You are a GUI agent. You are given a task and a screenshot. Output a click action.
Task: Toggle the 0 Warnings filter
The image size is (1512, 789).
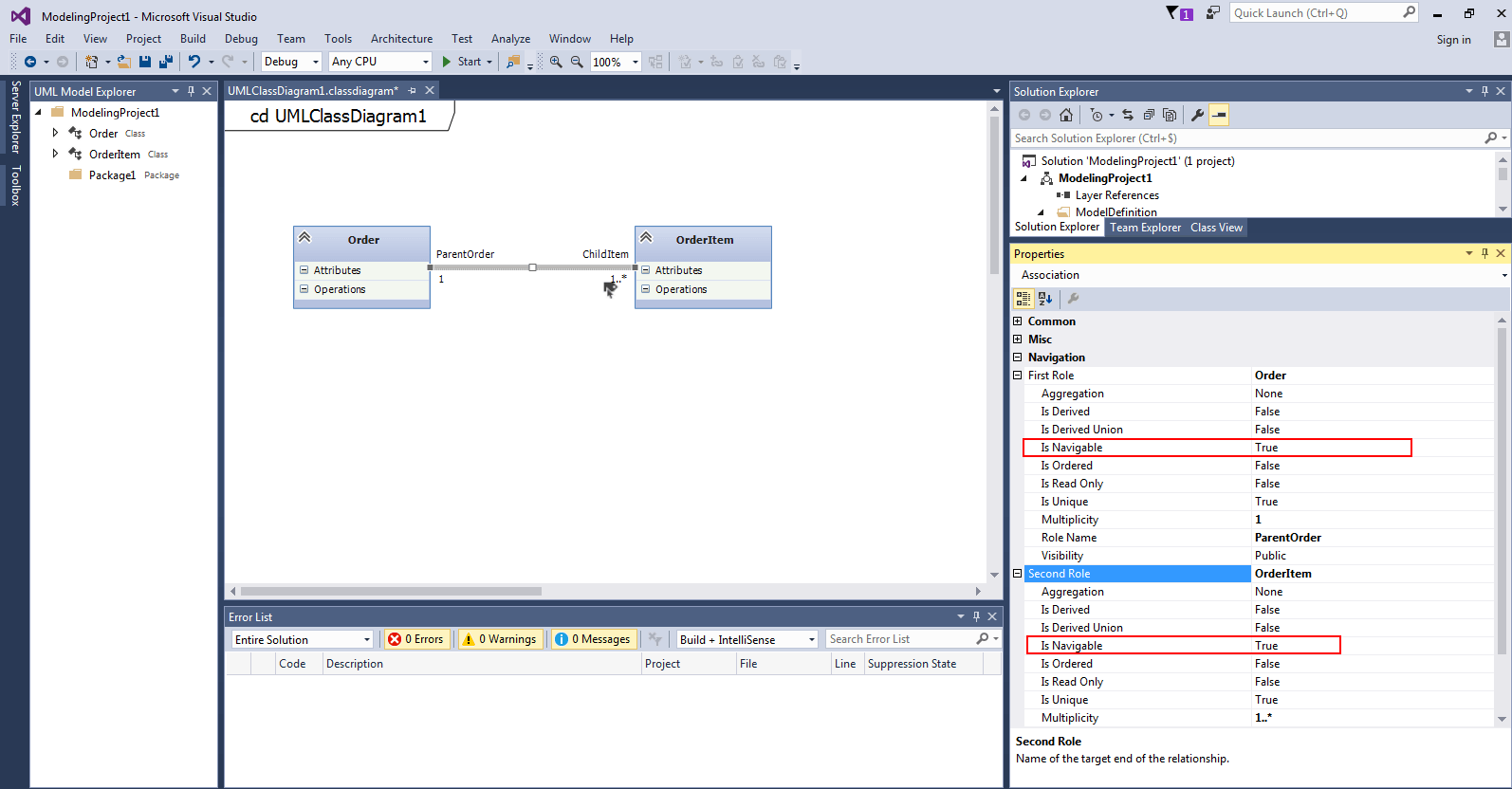point(499,639)
